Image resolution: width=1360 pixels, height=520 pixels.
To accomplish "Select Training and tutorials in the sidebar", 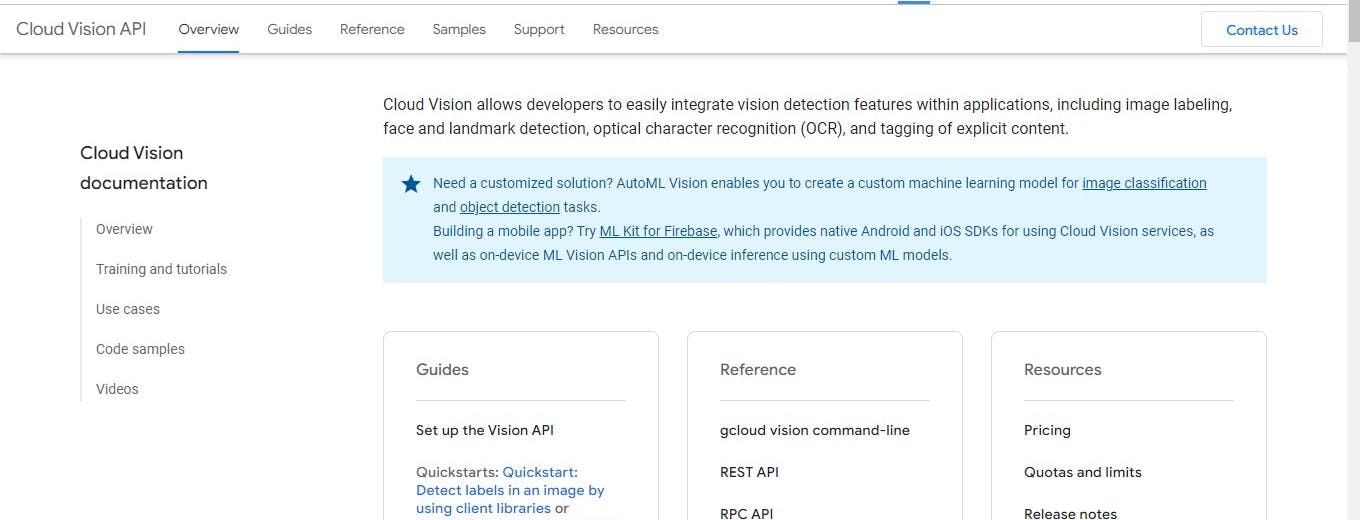I will coord(161,269).
